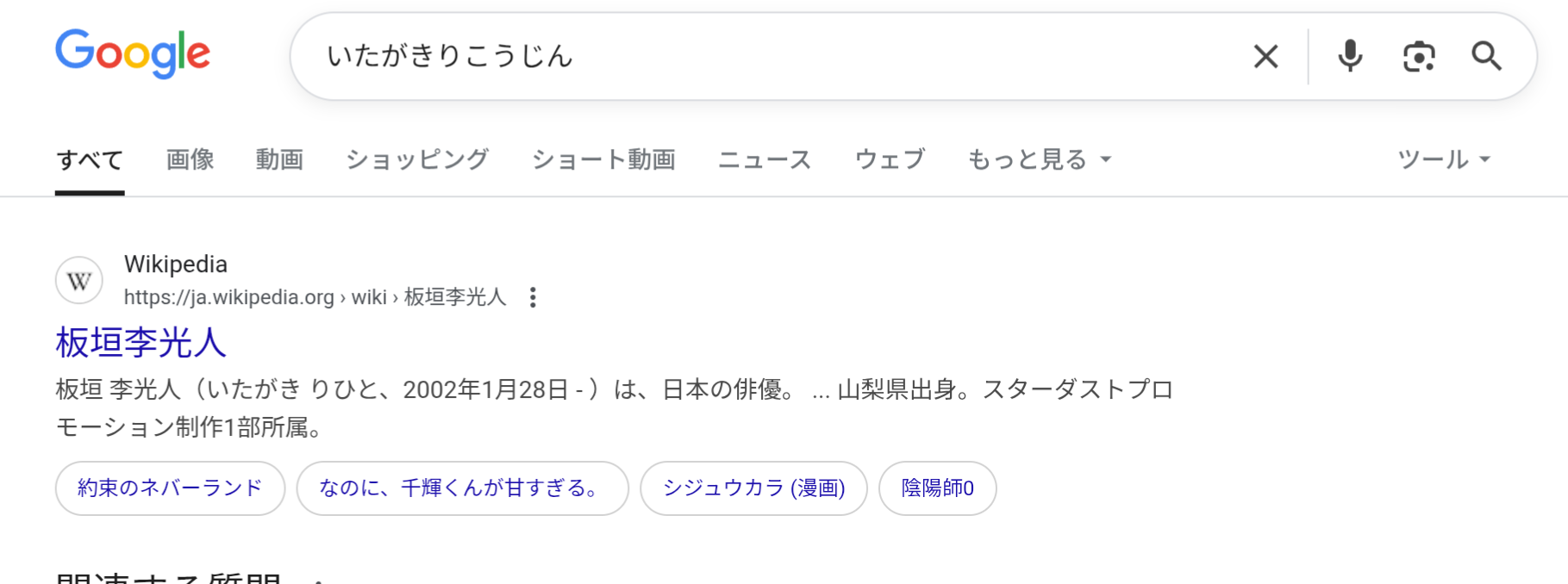Click the magnifying glass search icon
Screen dimensions: 1568x584
1486,57
